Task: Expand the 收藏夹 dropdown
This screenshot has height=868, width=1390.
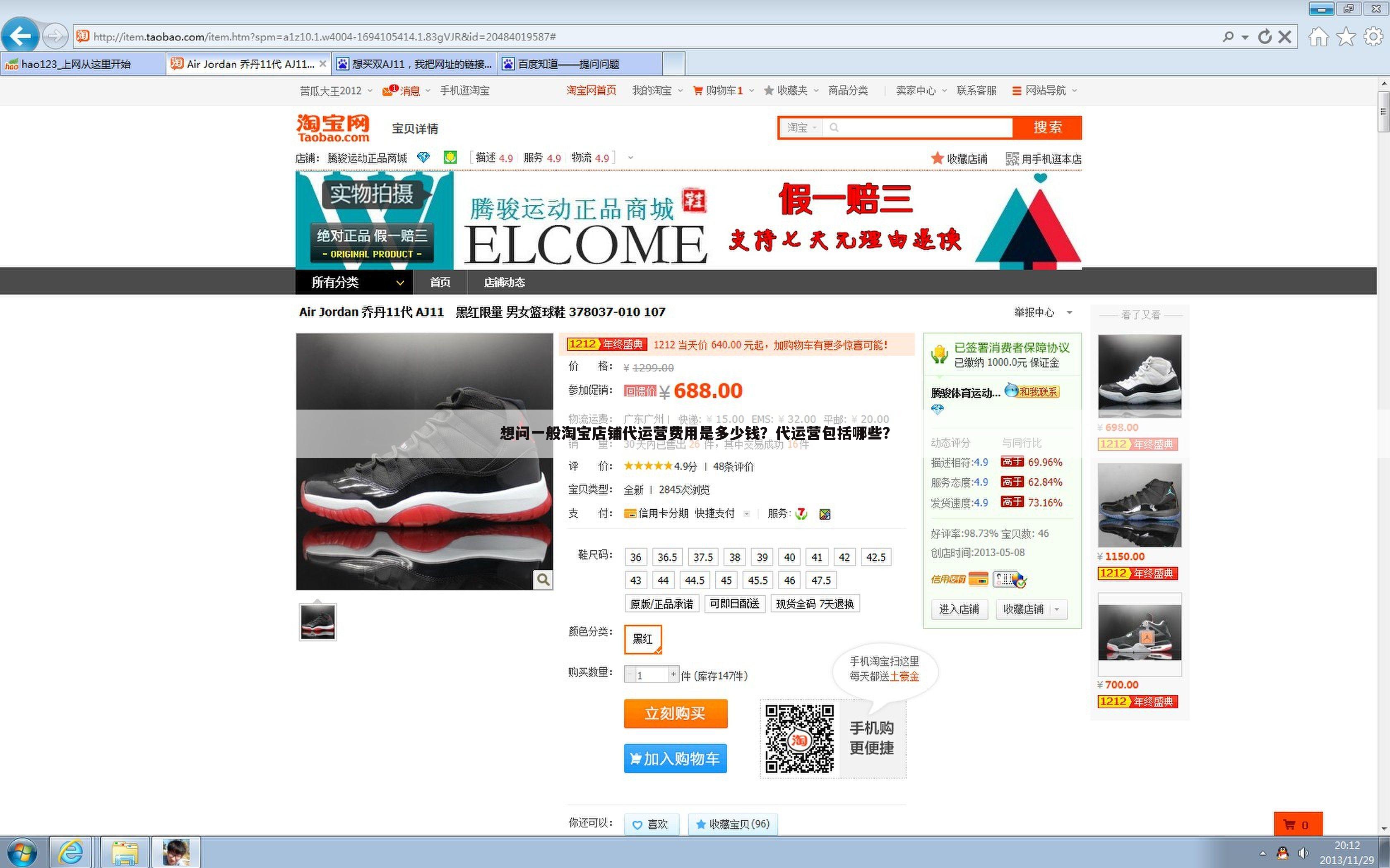Action: point(791,91)
